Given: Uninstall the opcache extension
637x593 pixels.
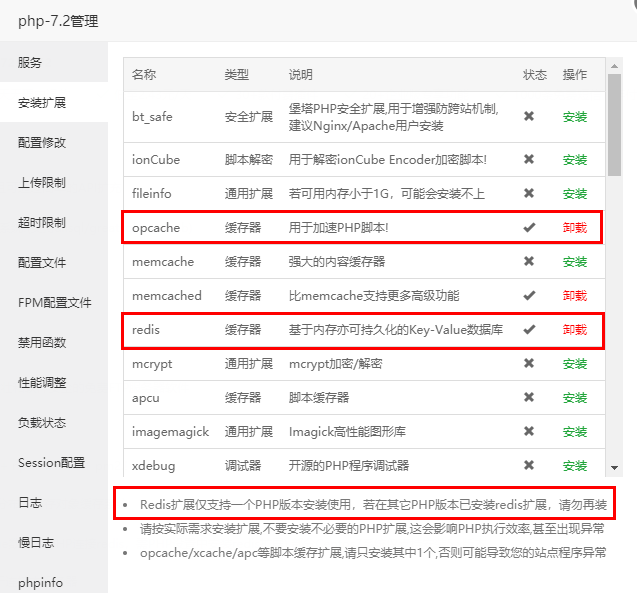Looking at the screenshot, I should pos(575,228).
